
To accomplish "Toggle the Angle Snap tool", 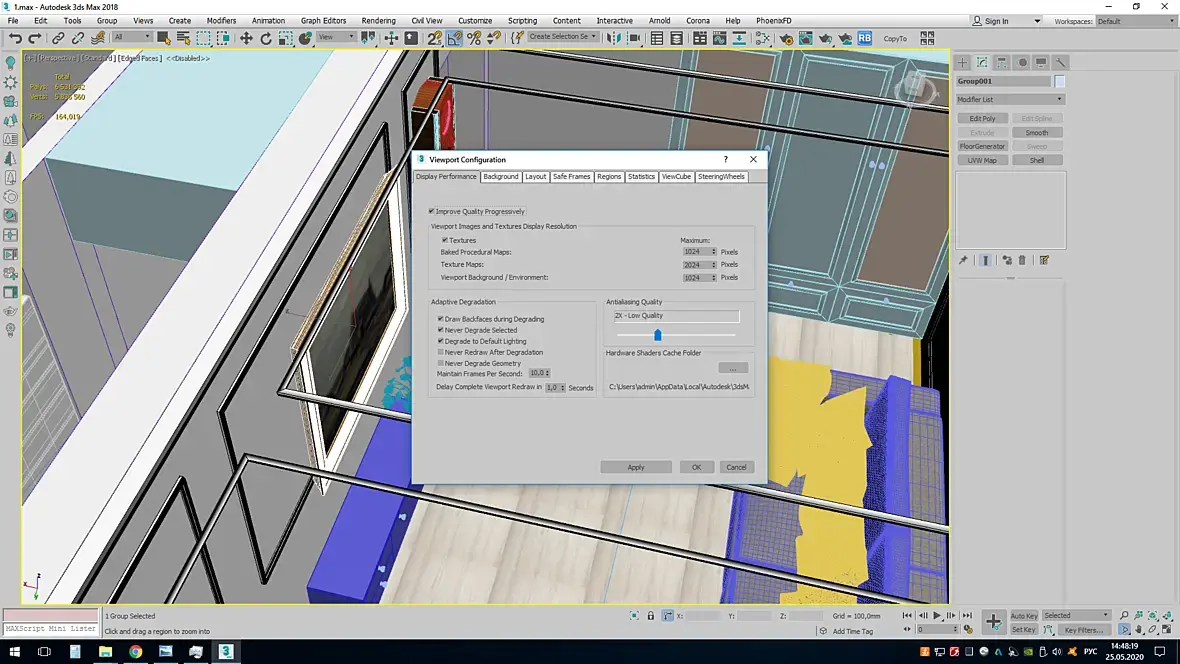I will [x=455, y=38].
